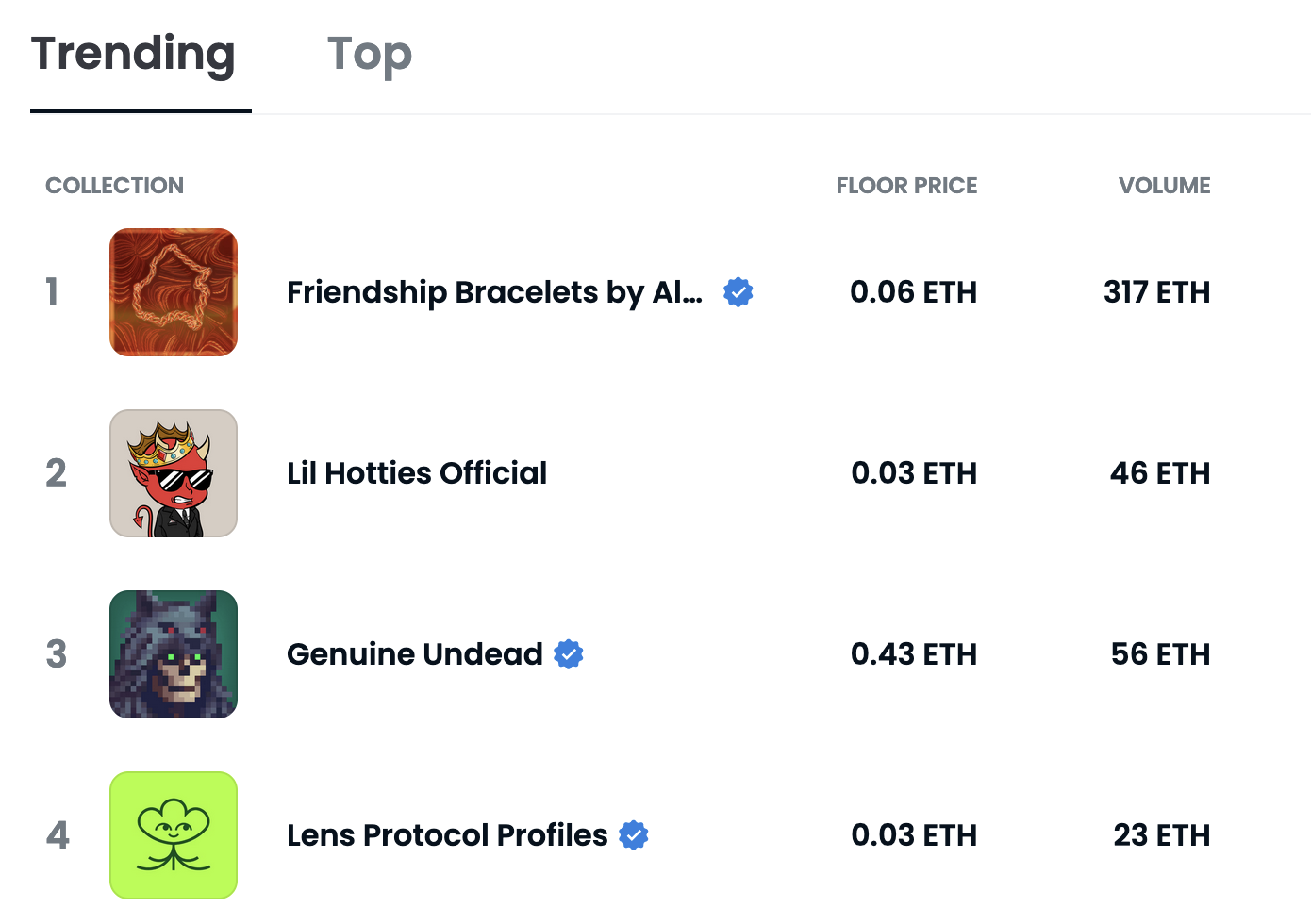
Task: Open Genuine Undead pixel skull thumbnail
Action: tap(174, 654)
